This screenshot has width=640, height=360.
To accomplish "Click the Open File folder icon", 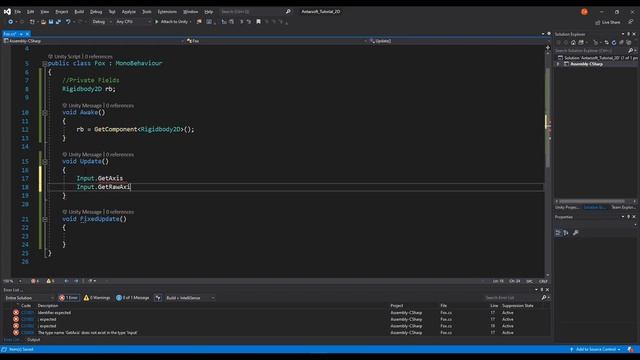I will pos(43,22).
